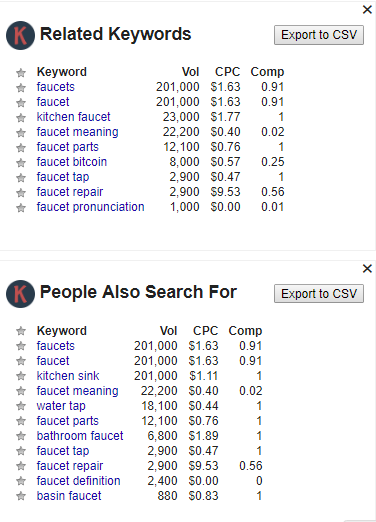Close the Related Keywords panel

(x=367, y=10)
